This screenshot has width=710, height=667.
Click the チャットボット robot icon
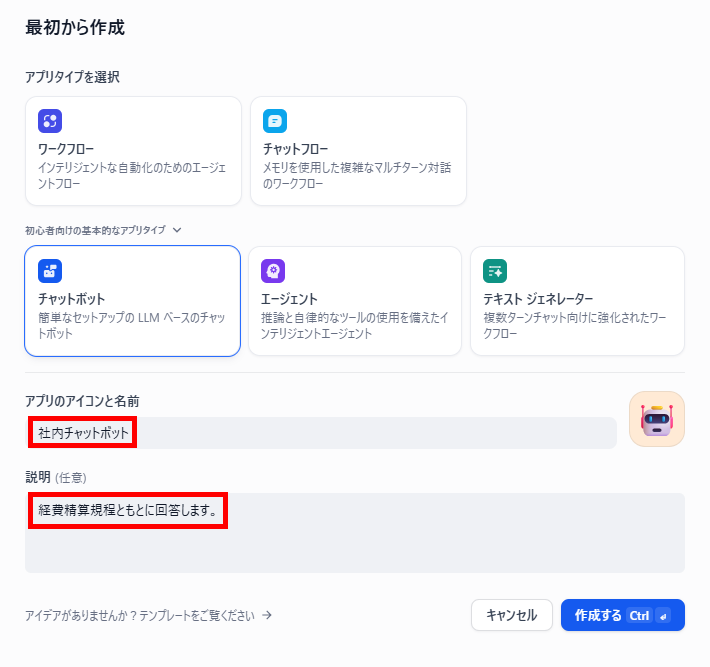pyautogui.click(x=50, y=271)
